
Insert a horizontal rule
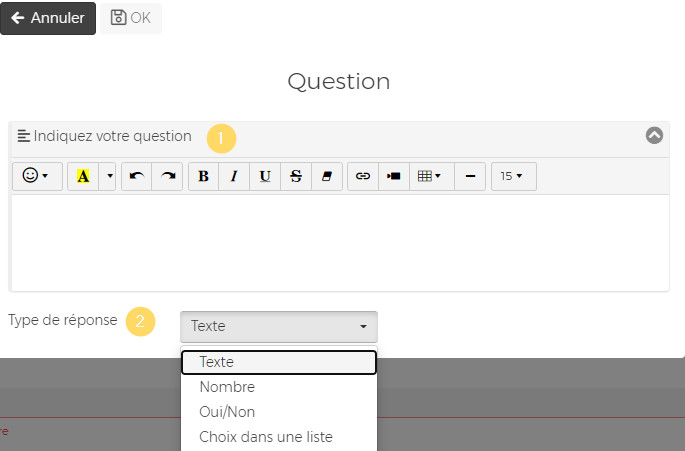click(470, 176)
